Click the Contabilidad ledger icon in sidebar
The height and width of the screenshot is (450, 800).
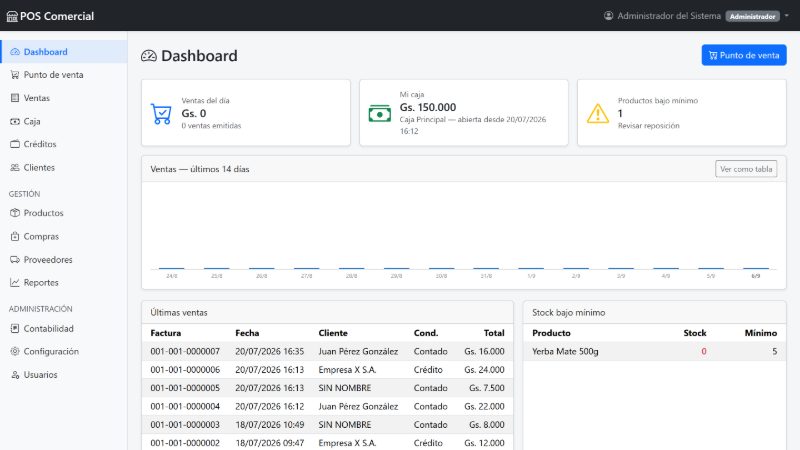coord(15,329)
